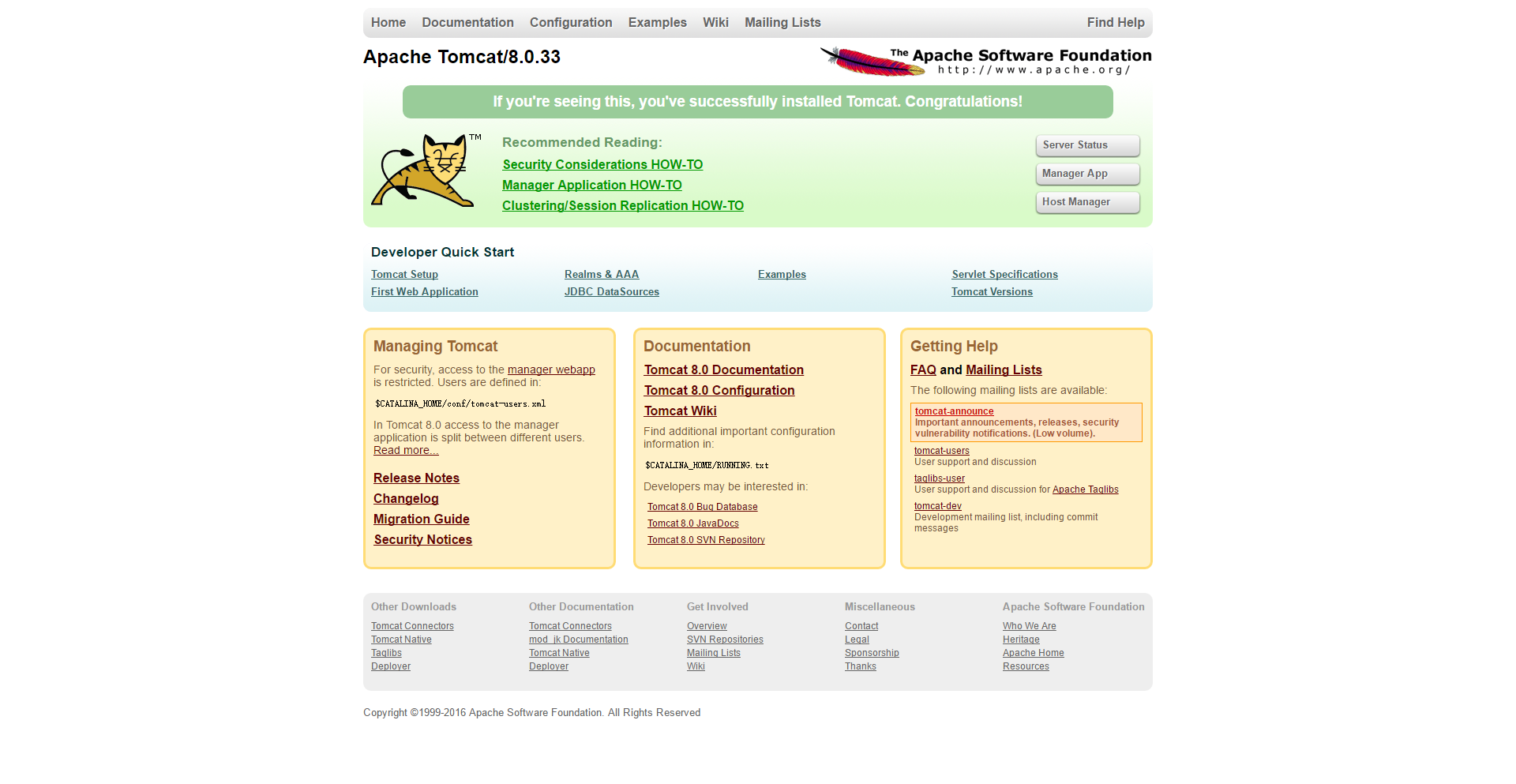Open Security Considerations HOW-TO link
The width and height of the screenshot is (1516, 784).
pyautogui.click(x=602, y=164)
